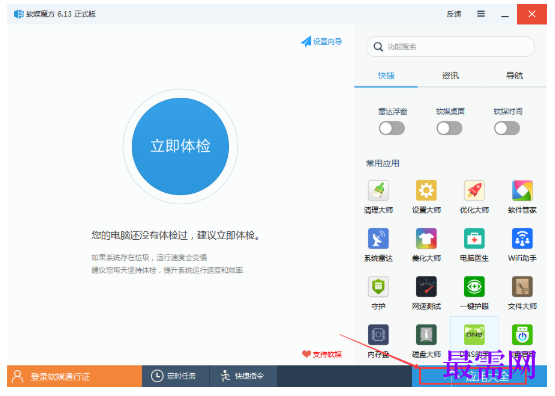Image resolution: width=555 pixels, height=396 pixels.
Task: Open the hamburger menu in title bar
Action: pyautogui.click(x=481, y=14)
